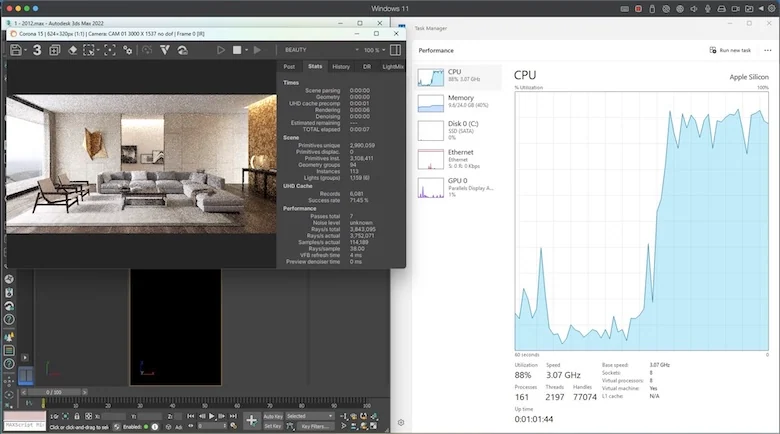Image resolution: width=780 pixels, height=434 pixels.
Task: Click the current frame number field
Action: (x=211, y=426)
